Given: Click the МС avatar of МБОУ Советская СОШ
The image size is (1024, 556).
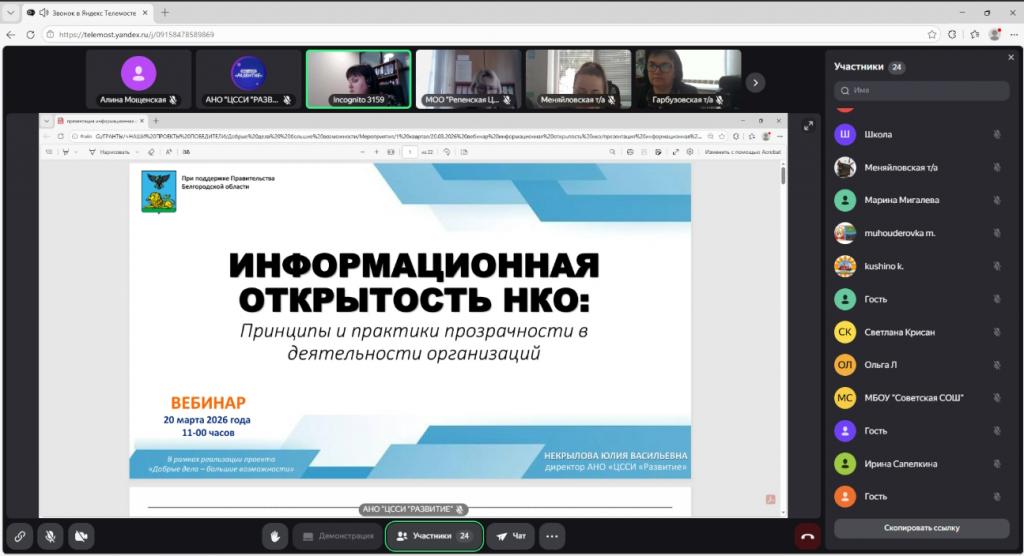Looking at the screenshot, I should 845,397.
